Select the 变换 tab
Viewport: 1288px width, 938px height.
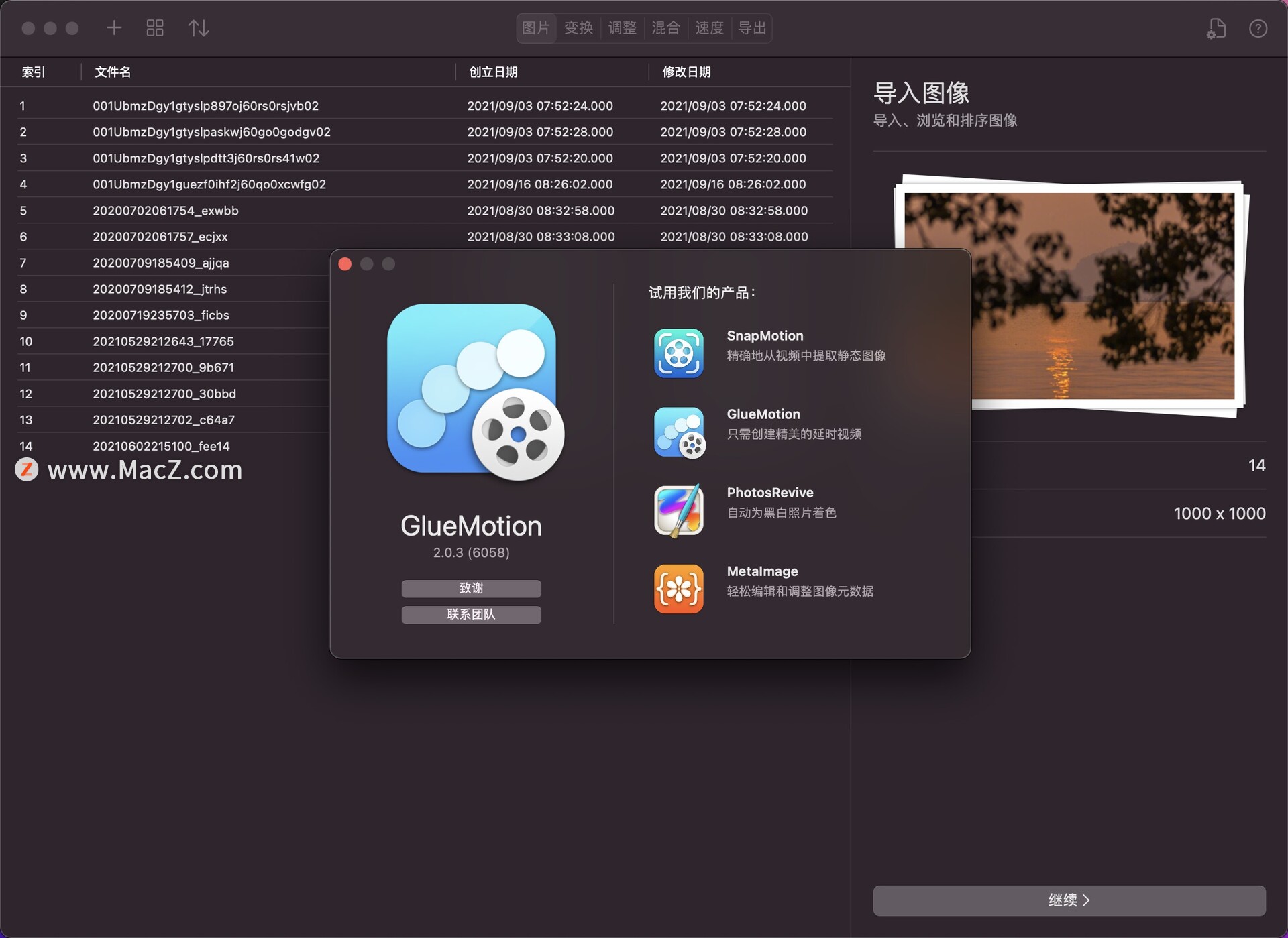(578, 27)
